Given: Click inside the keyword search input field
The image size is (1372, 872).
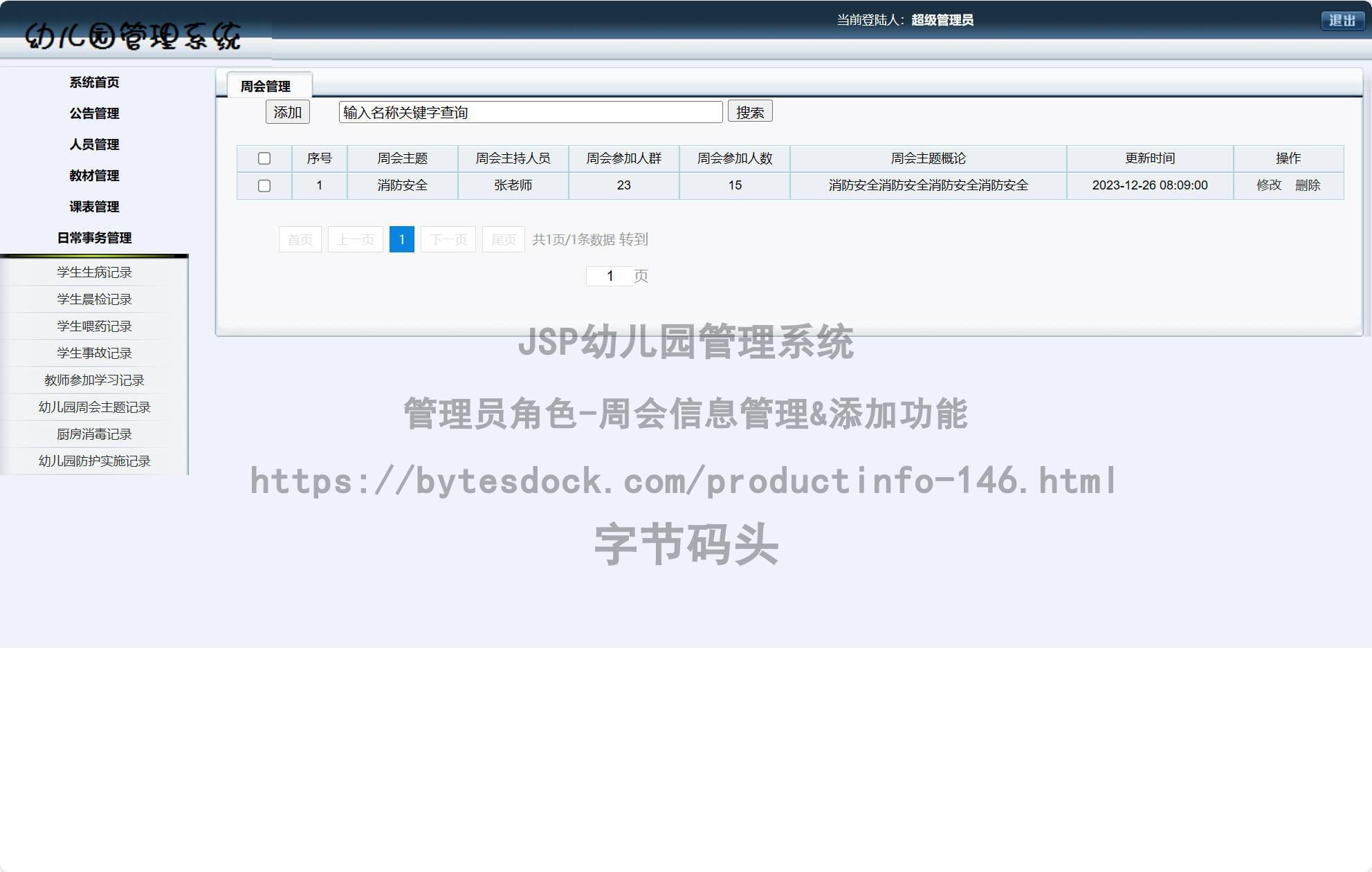Looking at the screenshot, I should point(529,112).
